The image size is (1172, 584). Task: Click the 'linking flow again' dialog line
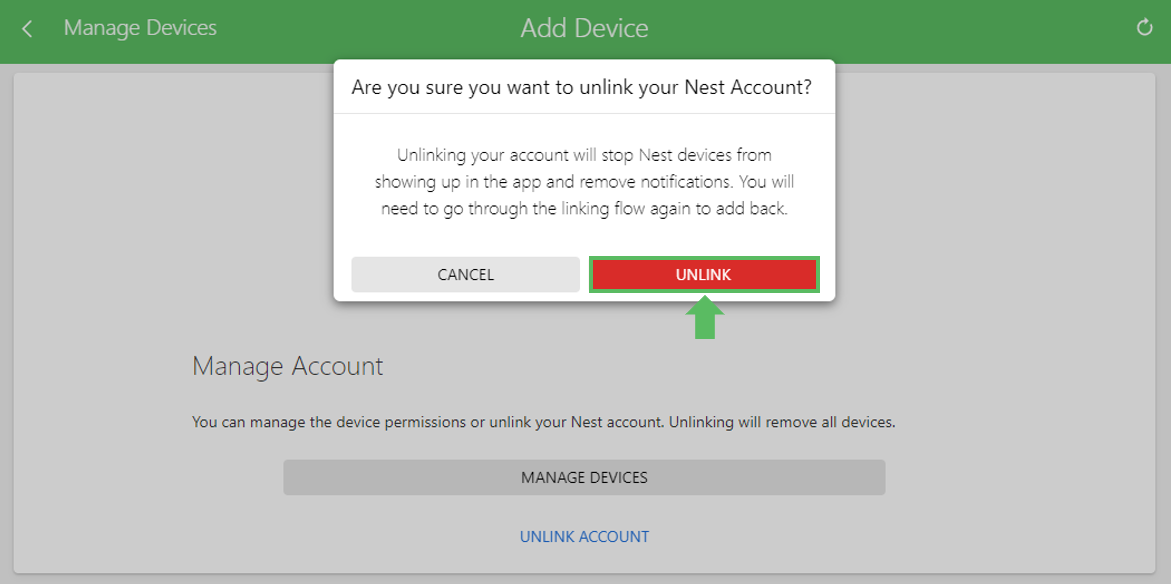coord(585,209)
